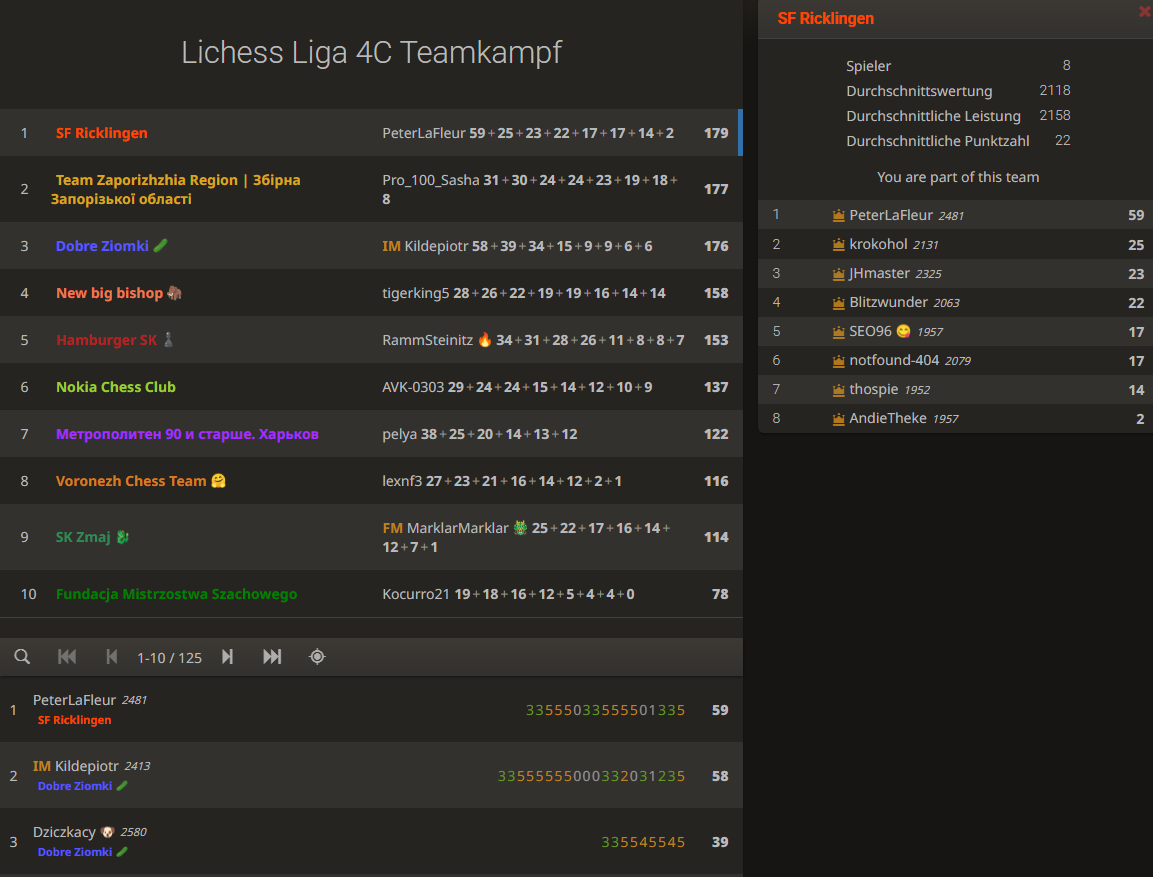This screenshot has width=1153, height=877.
Task: Click the crosshair to locate your player
Action: click(317, 657)
